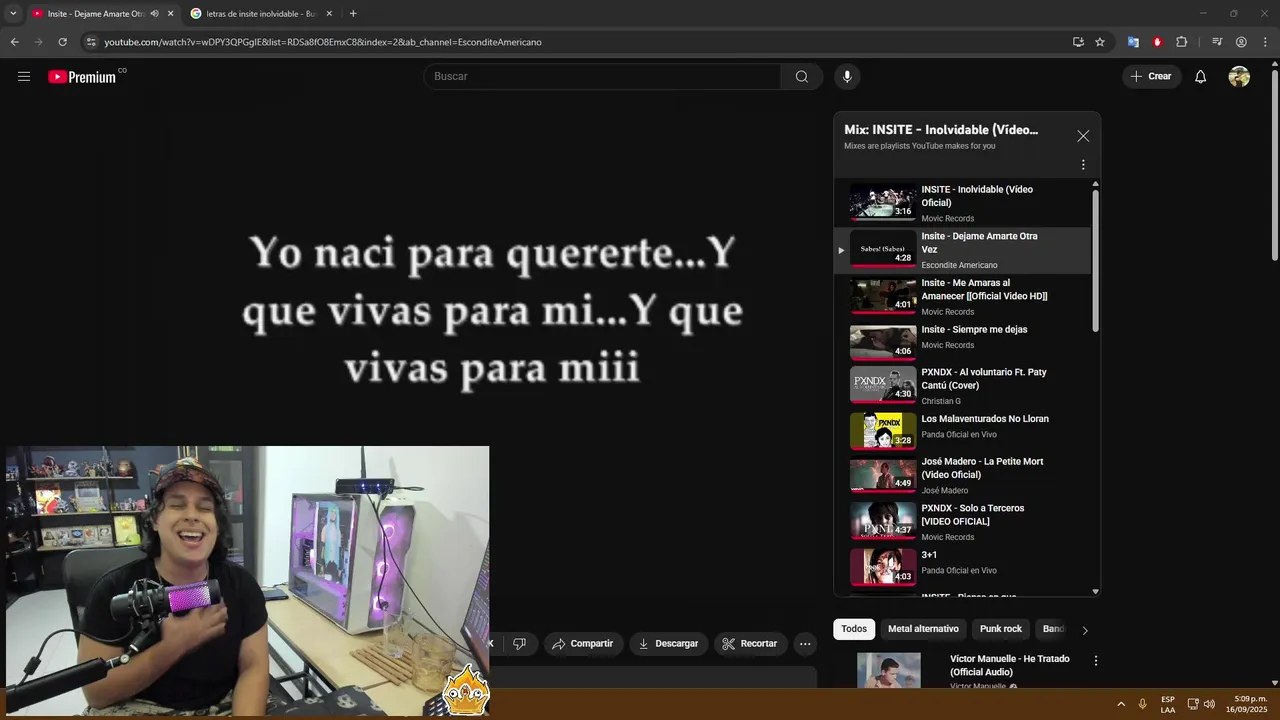Viewport: 1280px width, 720px height.
Task: Open the YouTube hamburger guide menu
Action: 24,76
